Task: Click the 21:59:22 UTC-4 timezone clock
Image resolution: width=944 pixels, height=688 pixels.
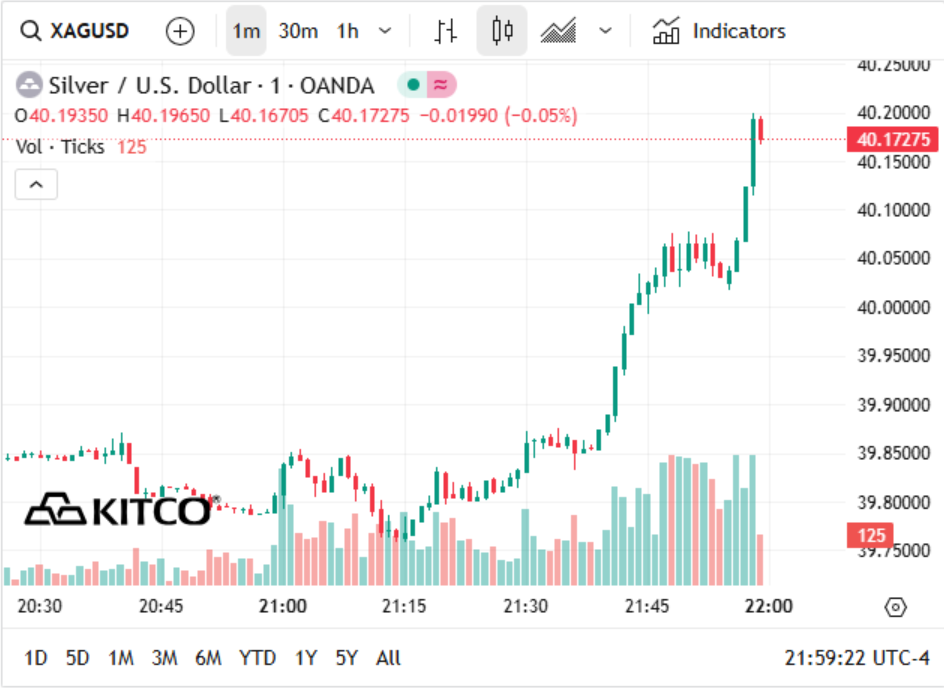Action: 857,658
